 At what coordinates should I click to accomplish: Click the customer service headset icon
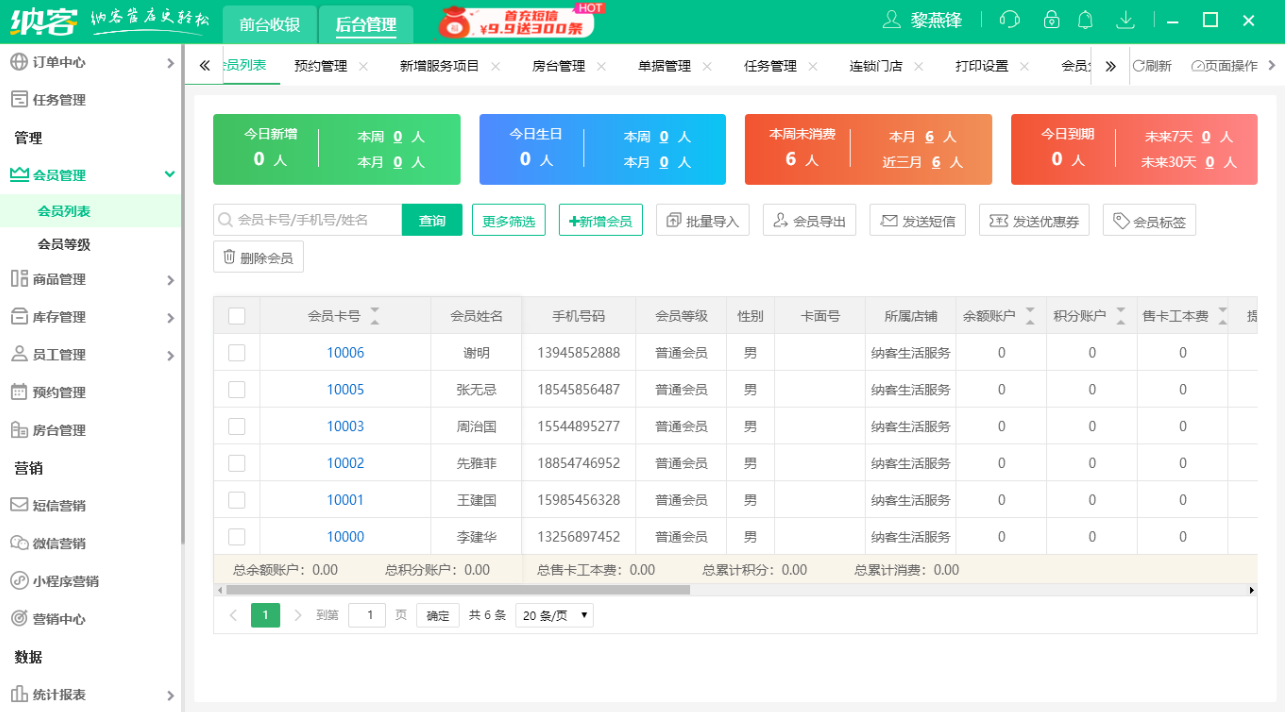click(x=1010, y=20)
